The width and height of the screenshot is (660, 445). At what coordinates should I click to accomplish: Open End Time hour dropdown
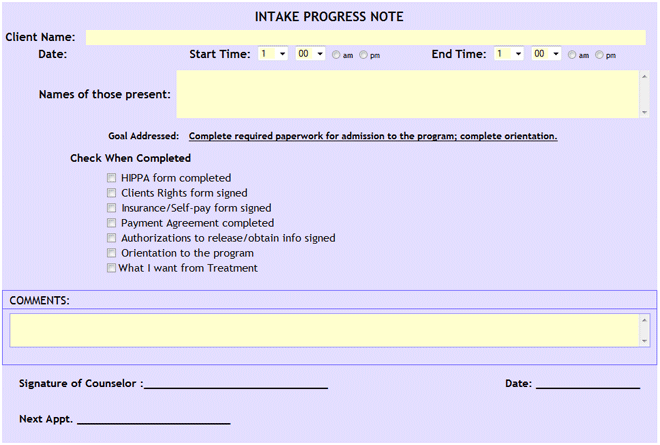point(508,54)
